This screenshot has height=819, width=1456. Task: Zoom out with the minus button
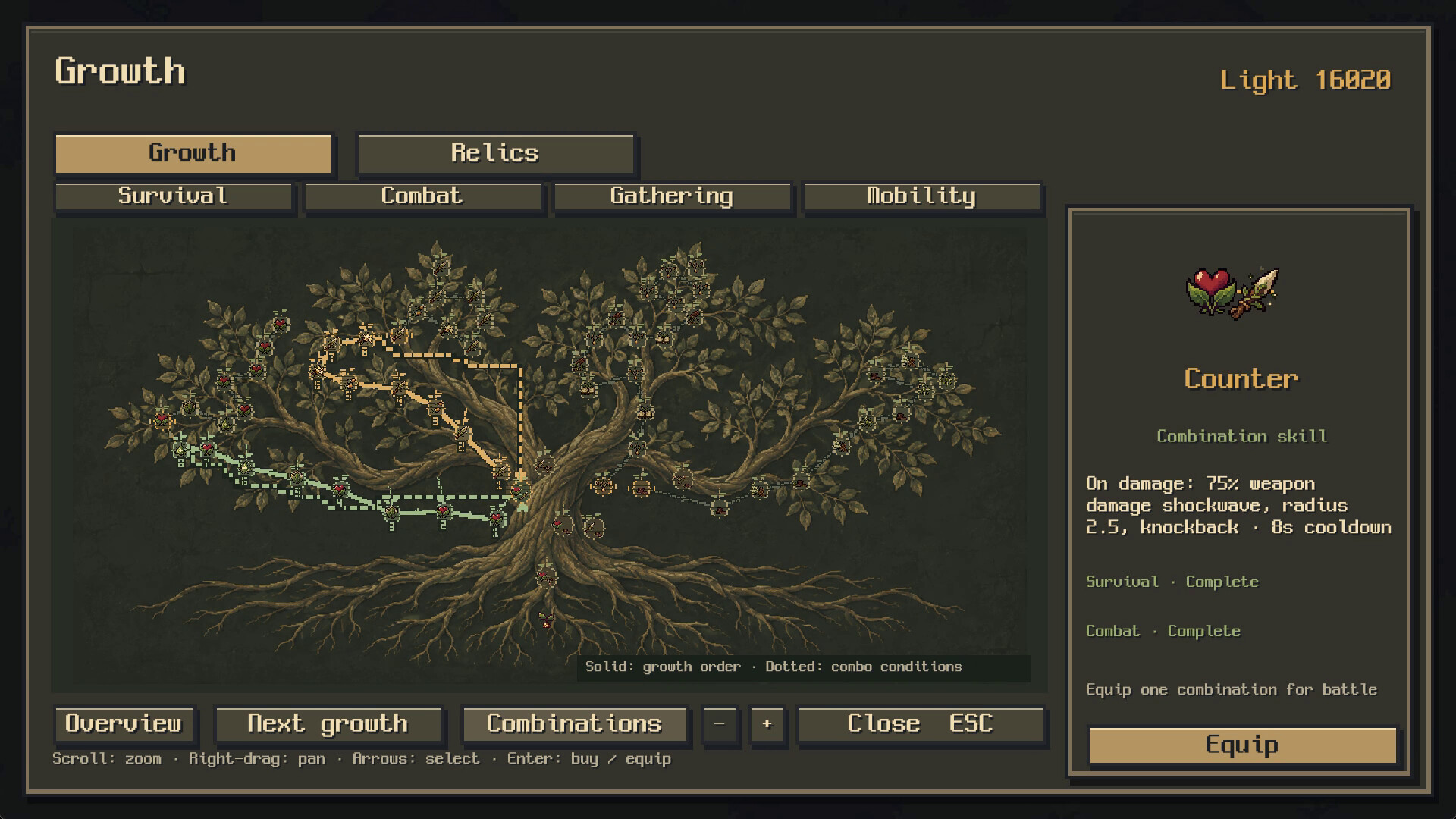click(719, 725)
